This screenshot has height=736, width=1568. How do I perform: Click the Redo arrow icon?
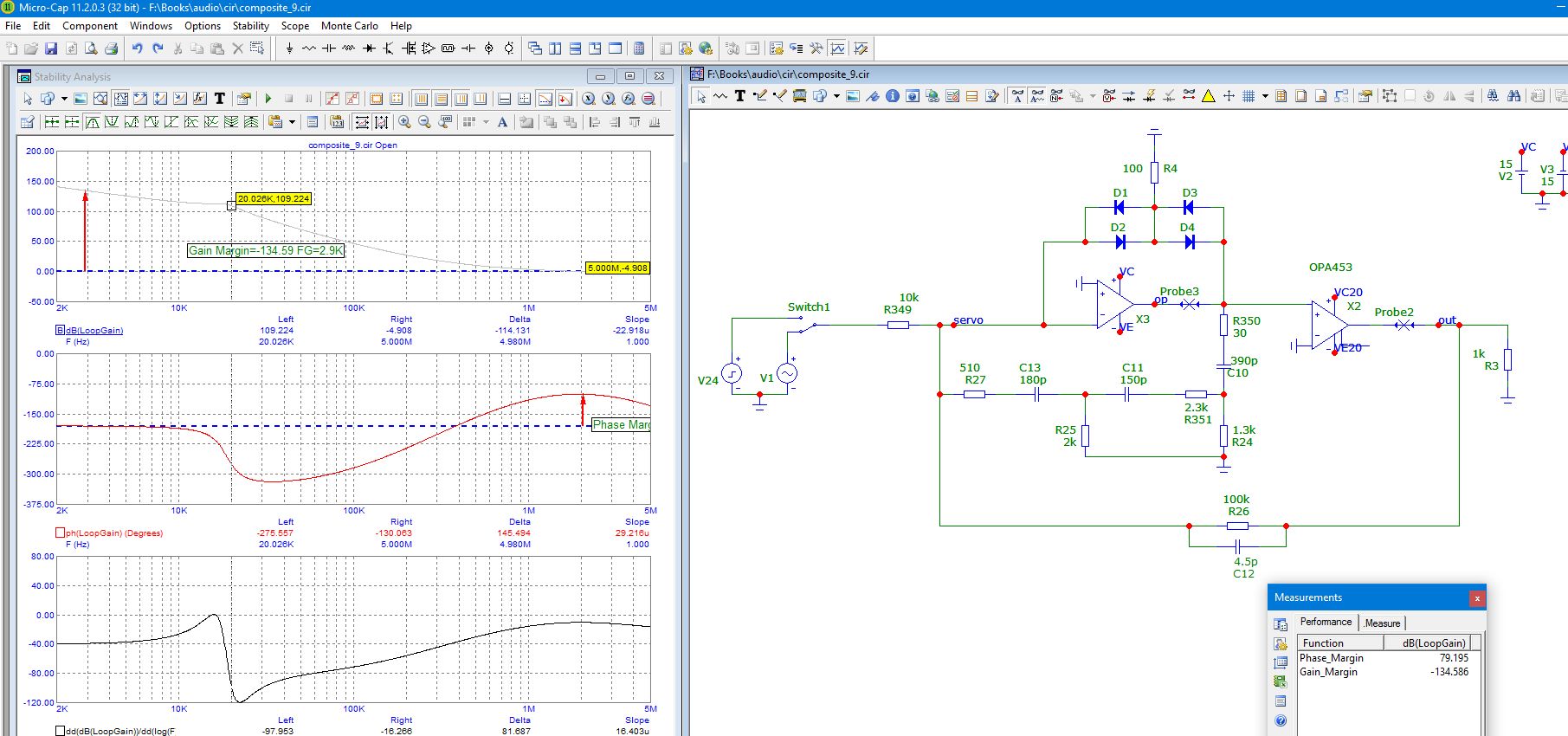158,48
